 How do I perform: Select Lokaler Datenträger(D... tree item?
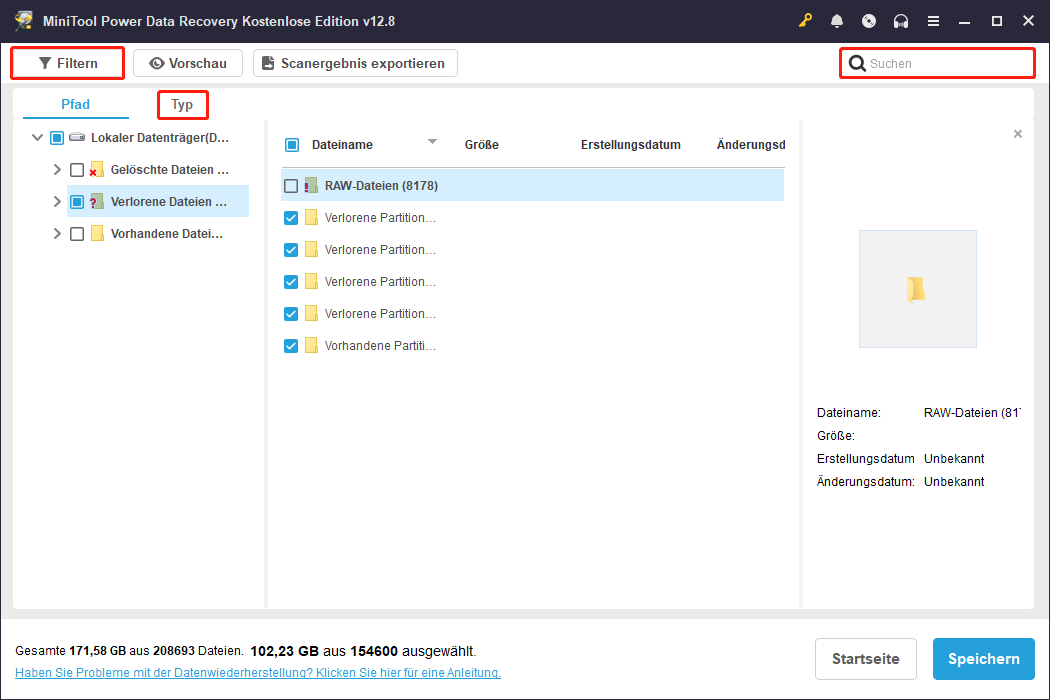coord(160,137)
